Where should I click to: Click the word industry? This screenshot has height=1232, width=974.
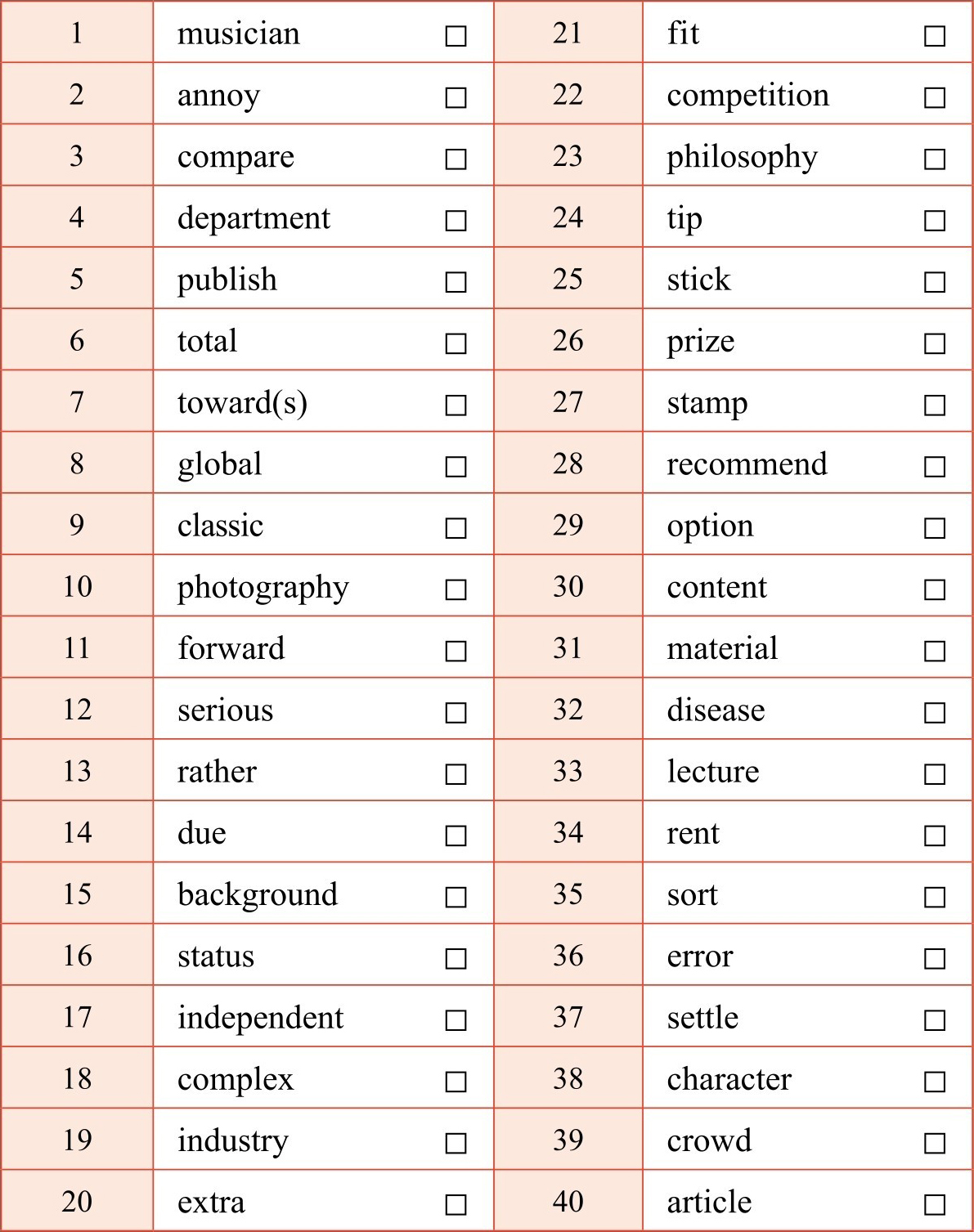233,1140
